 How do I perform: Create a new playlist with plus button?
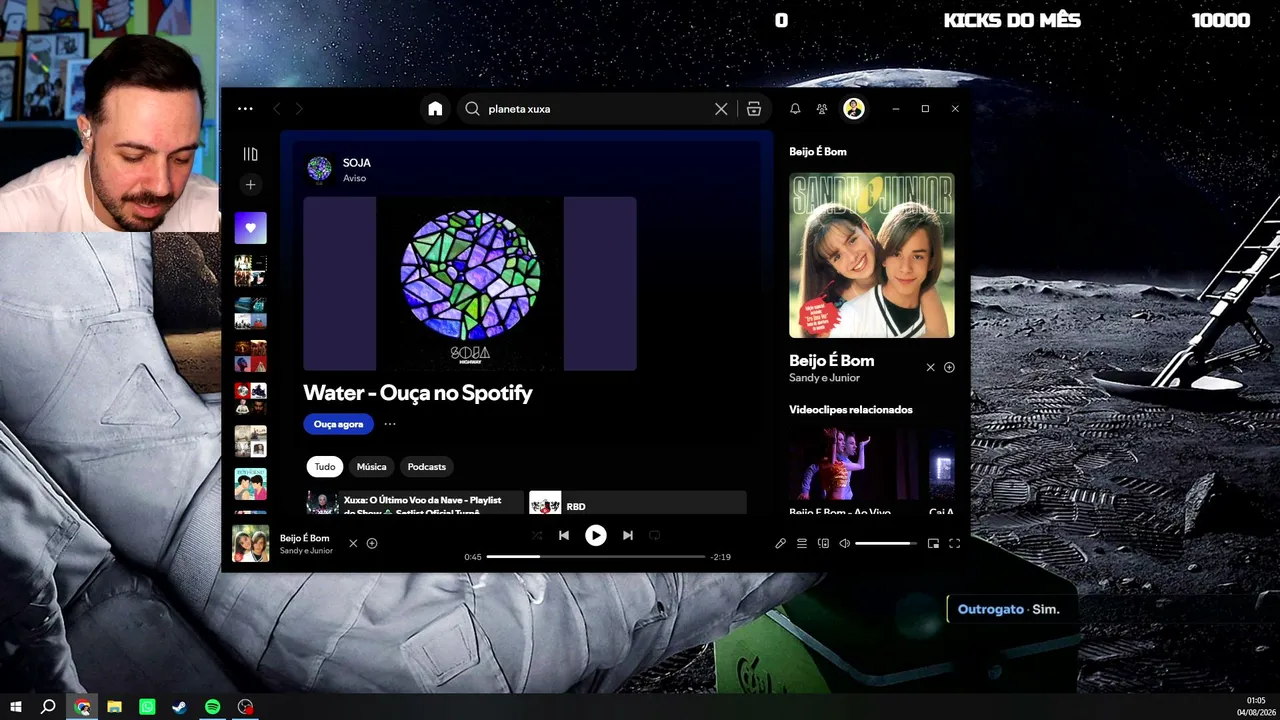pyautogui.click(x=250, y=184)
